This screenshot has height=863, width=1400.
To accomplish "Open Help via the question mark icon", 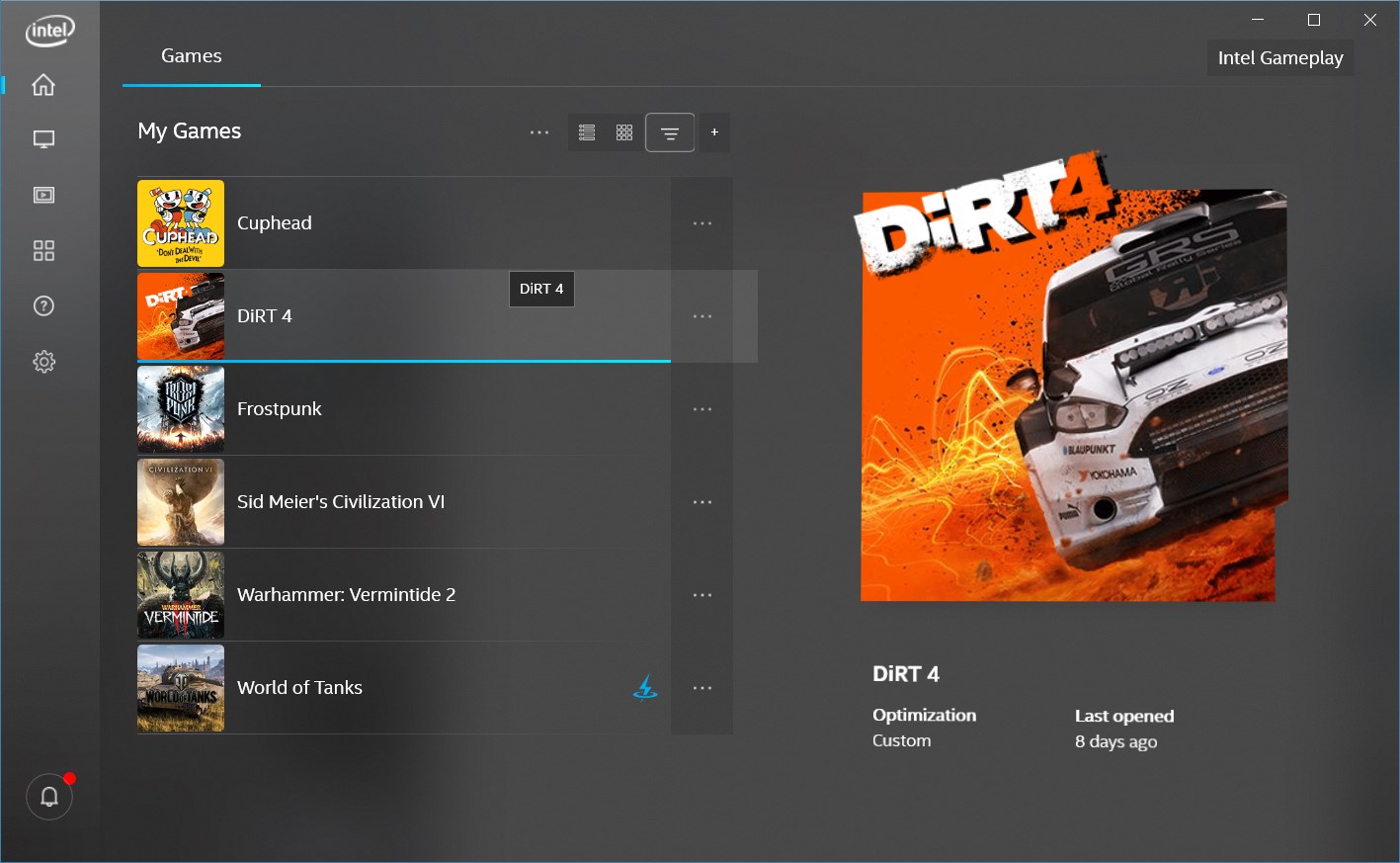I will (x=43, y=305).
